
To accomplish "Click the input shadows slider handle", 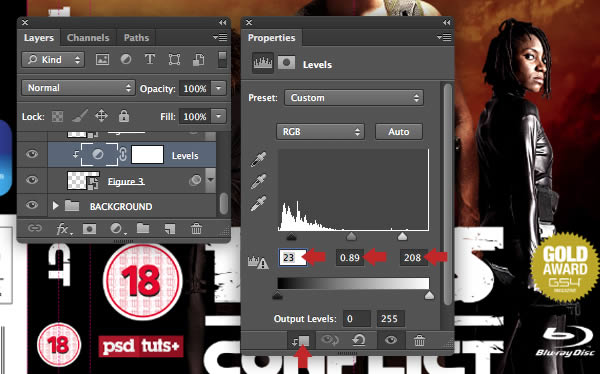I will (x=291, y=237).
